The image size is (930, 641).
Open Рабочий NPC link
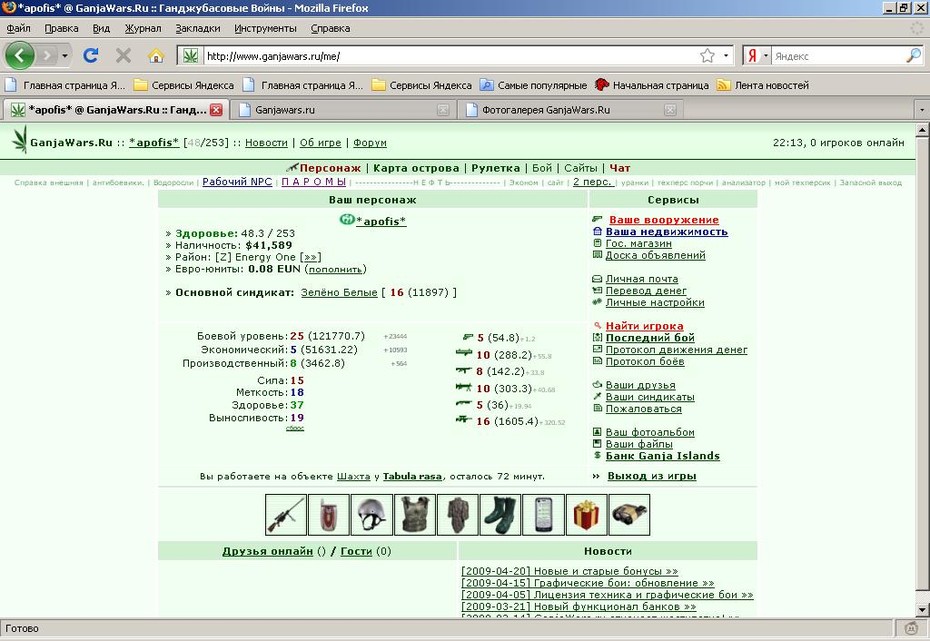coord(237,181)
